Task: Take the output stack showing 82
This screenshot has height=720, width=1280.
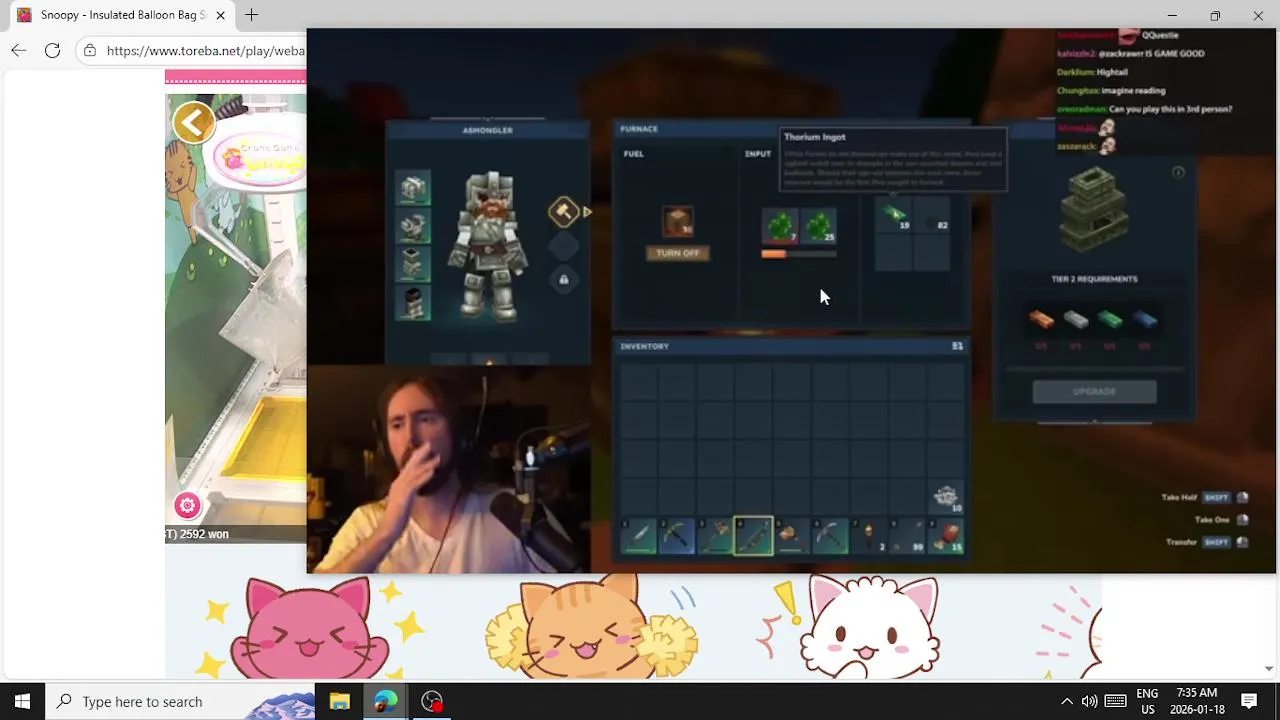Action: tap(932, 216)
